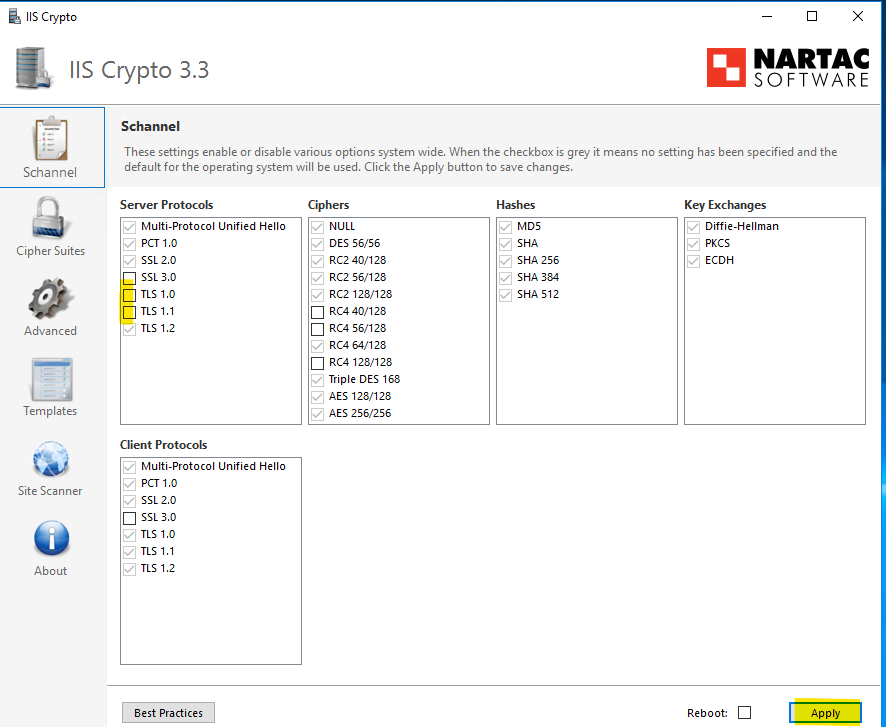Image resolution: width=886 pixels, height=727 pixels.
Task: Toggle the NULL cipher checkbox
Action: pyautogui.click(x=318, y=227)
